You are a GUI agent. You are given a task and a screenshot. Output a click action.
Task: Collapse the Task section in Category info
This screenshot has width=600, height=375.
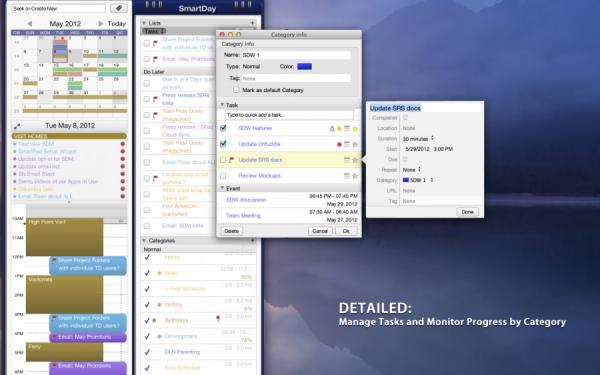pos(222,105)
